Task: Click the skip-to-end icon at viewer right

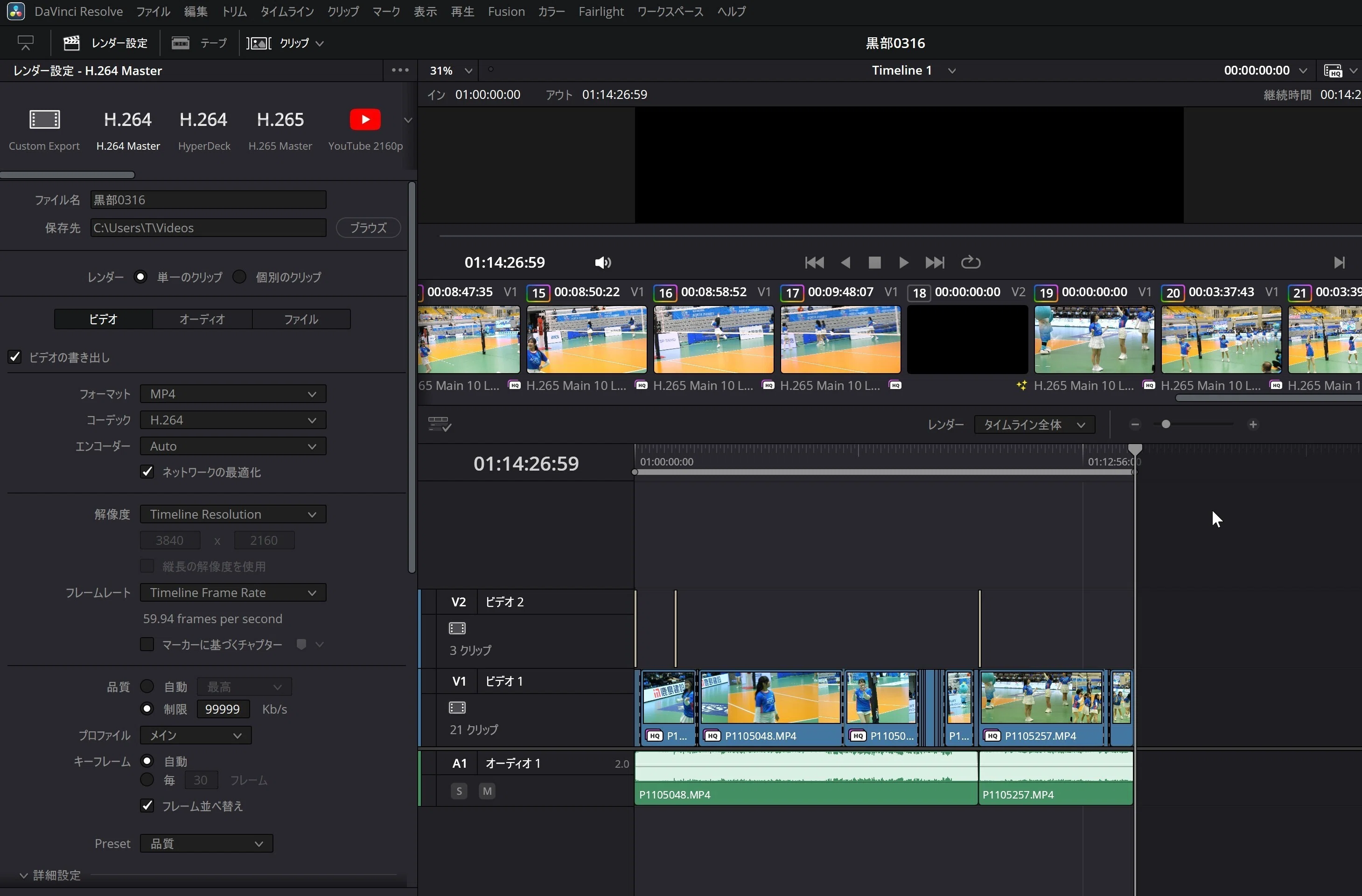Action: pyautogui.click(x=1339, y=263)
